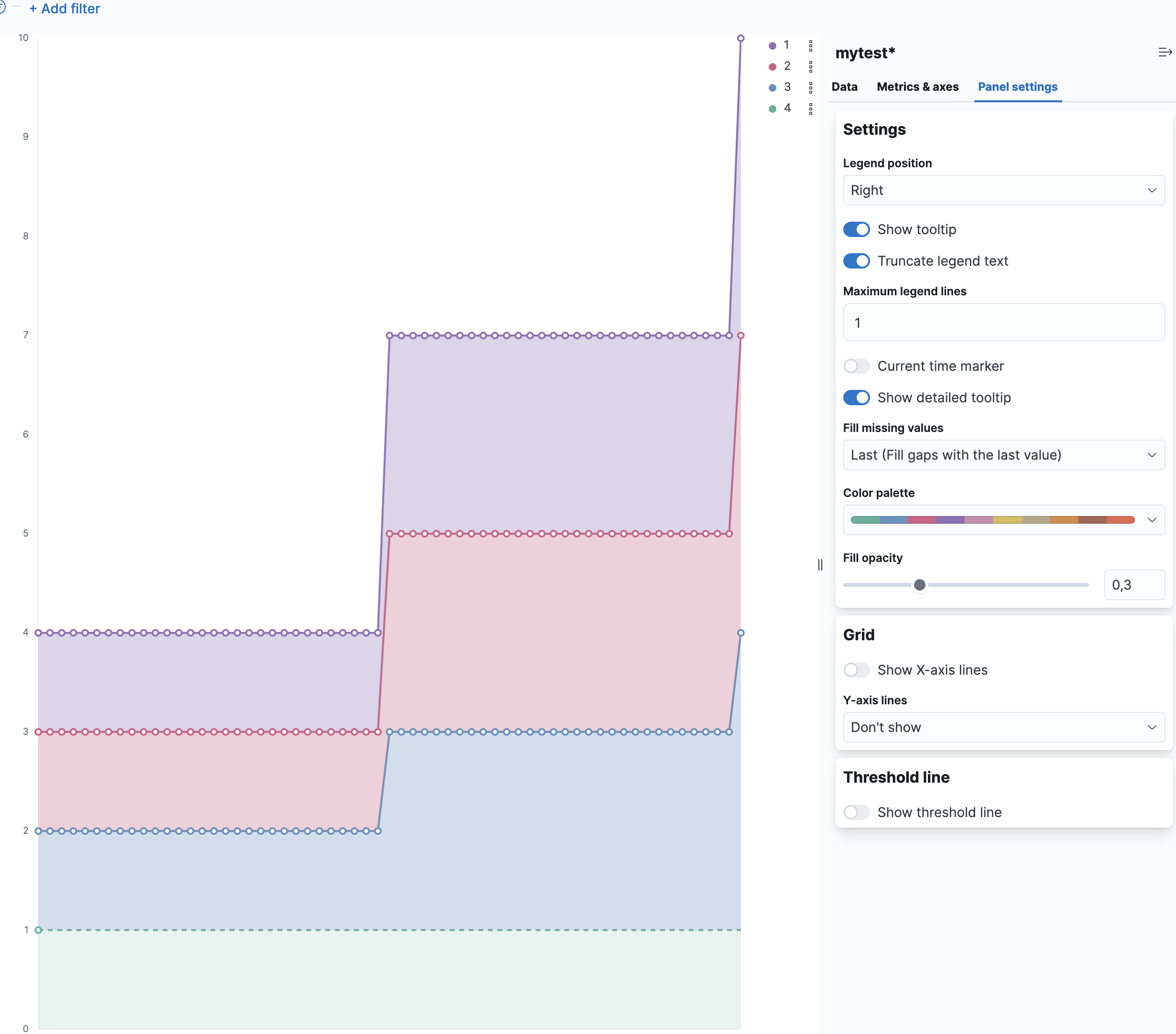Open the Y-axis lines dropdown
Image resolution: width=1176 pixels, height=1034 pixels.
click(1003, 727)
